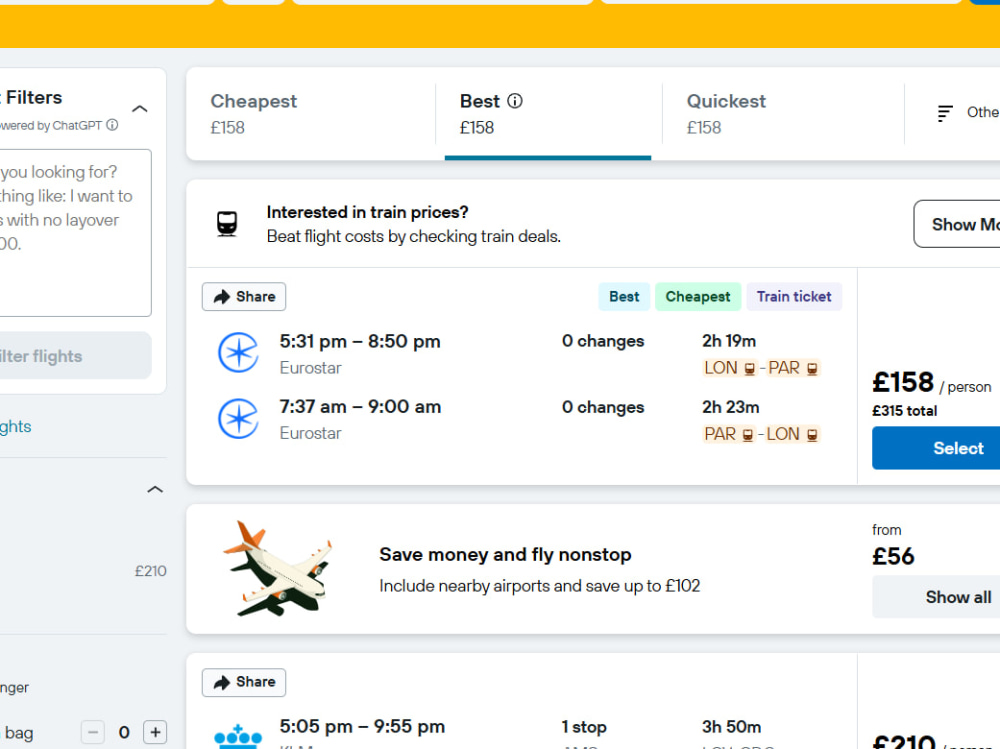Click the Cheapest badge on Eurostar result

click(x=698, y=297)
